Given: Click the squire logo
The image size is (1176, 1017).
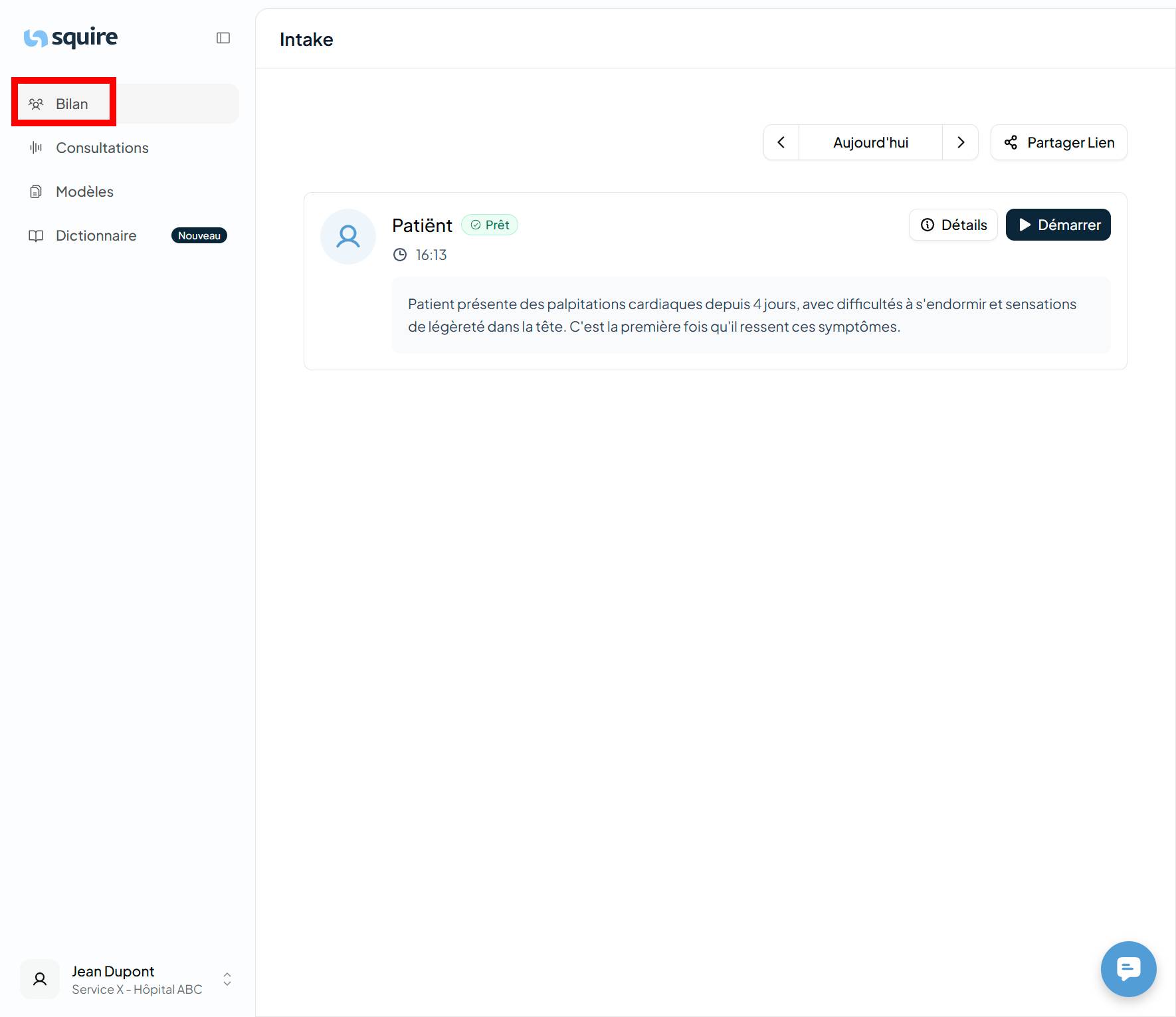Looking at the screenshot, I should [x=70, y=38].
